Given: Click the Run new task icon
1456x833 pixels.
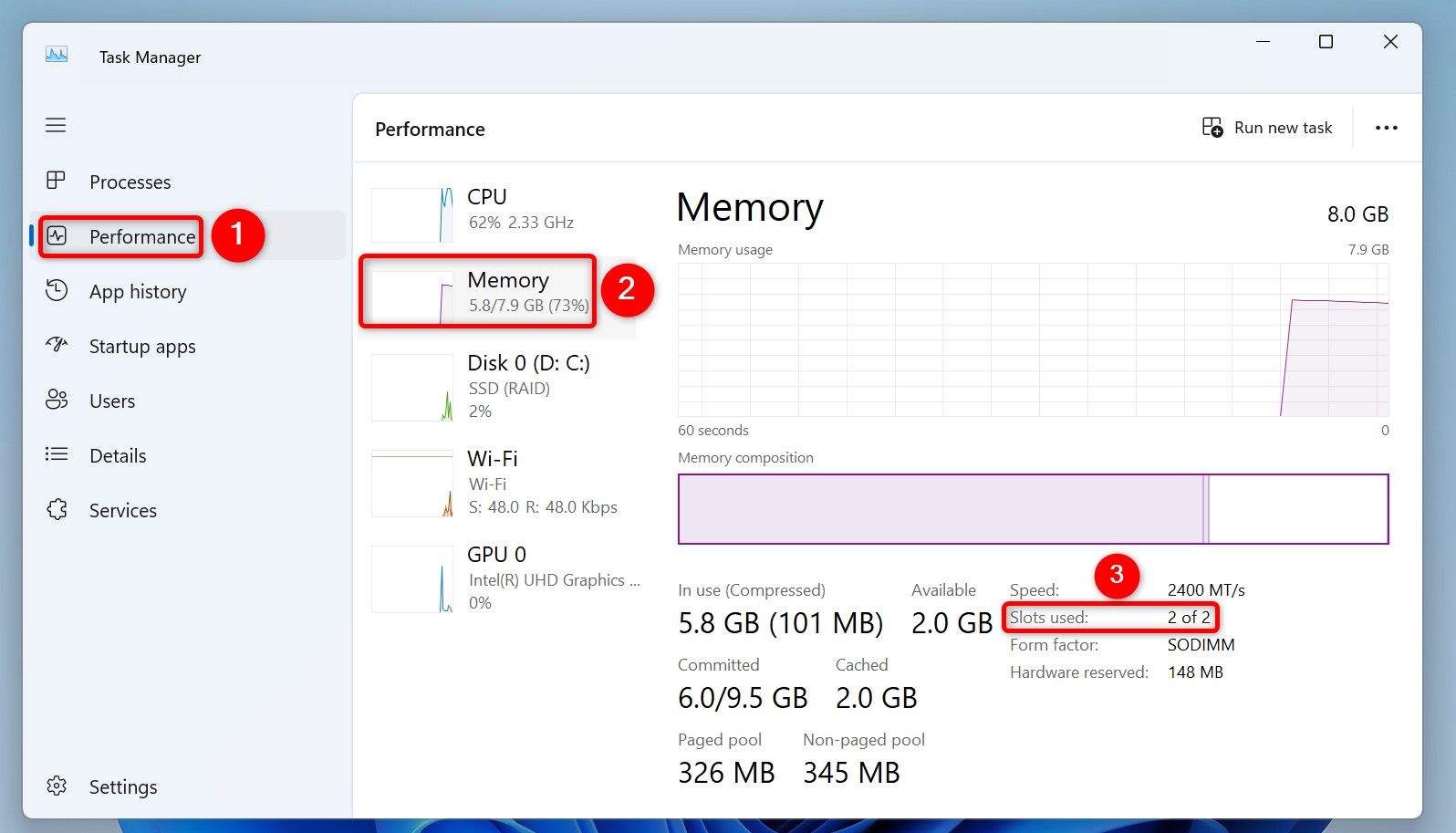Looking at the screenshot, I should pos(1212,128).
